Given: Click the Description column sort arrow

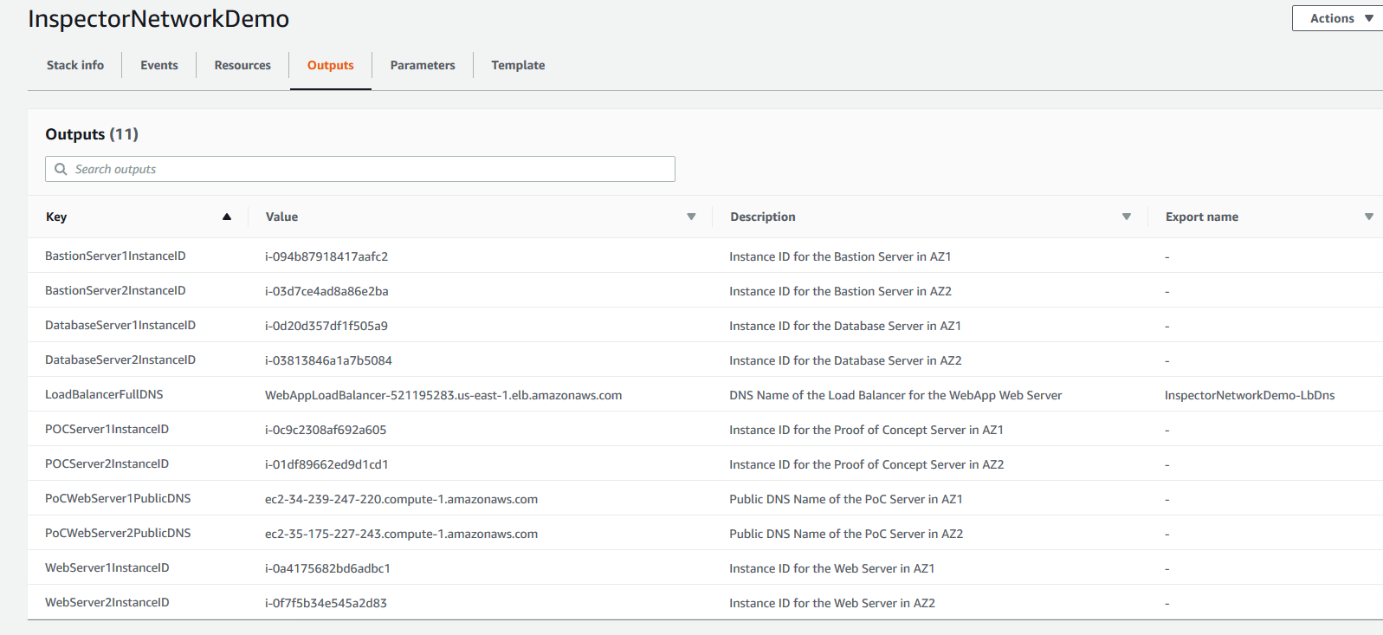Looking at the screenshot, I should (x=1127, y=217).
